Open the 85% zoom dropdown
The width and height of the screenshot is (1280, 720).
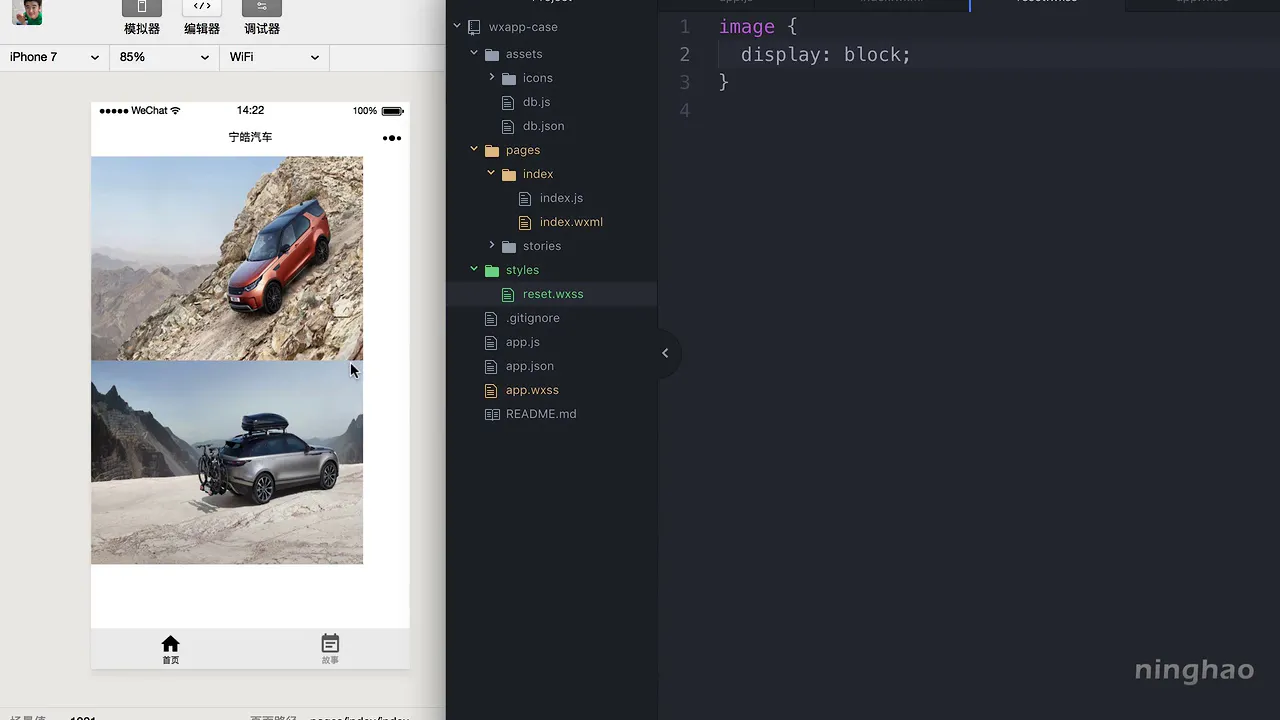(165, 57)
